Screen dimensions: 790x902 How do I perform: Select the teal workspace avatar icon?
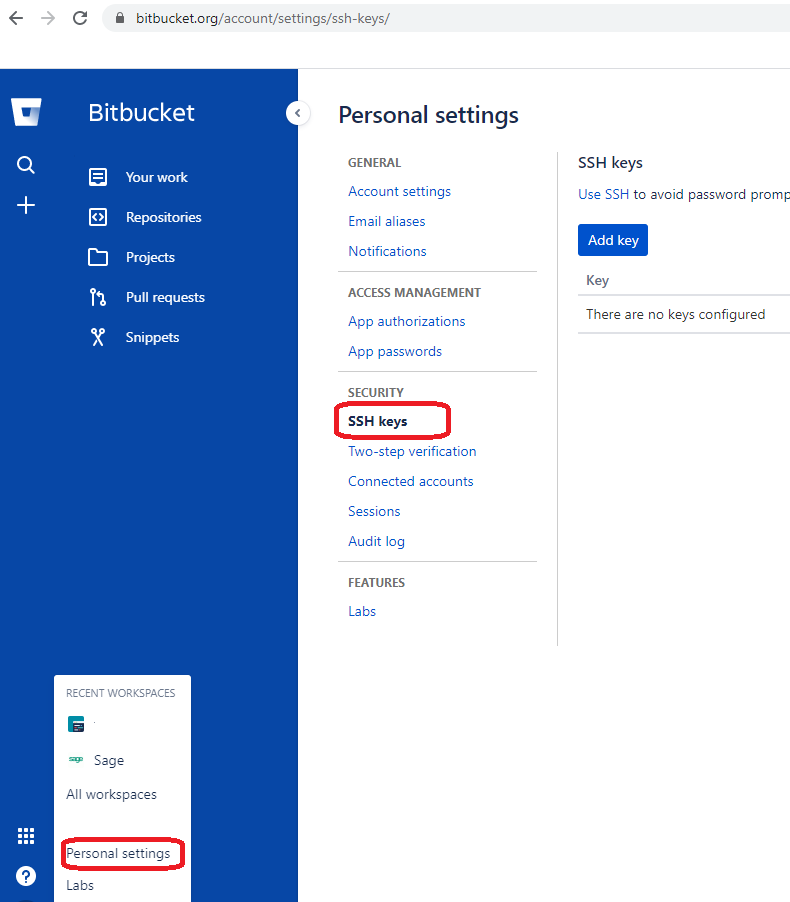(76, 724)
